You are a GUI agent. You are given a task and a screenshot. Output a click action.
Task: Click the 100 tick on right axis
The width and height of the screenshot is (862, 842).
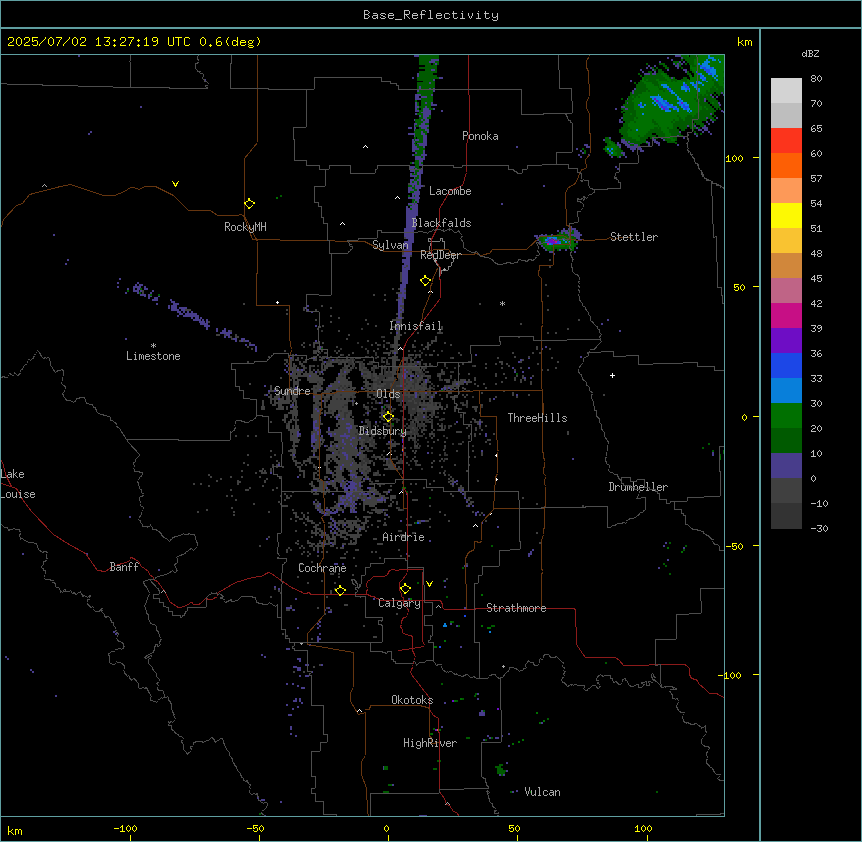click(734, 158)
